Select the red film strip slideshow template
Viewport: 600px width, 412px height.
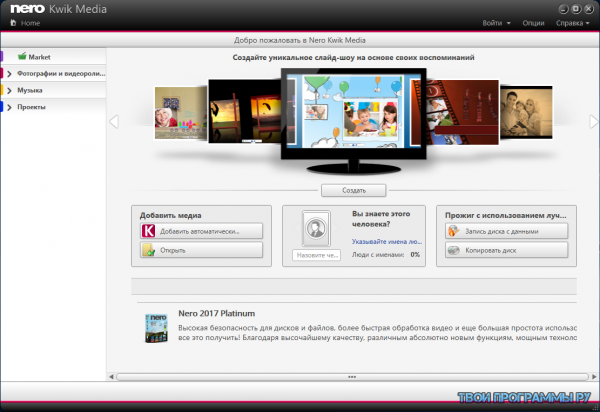click(x=462, y=112)
